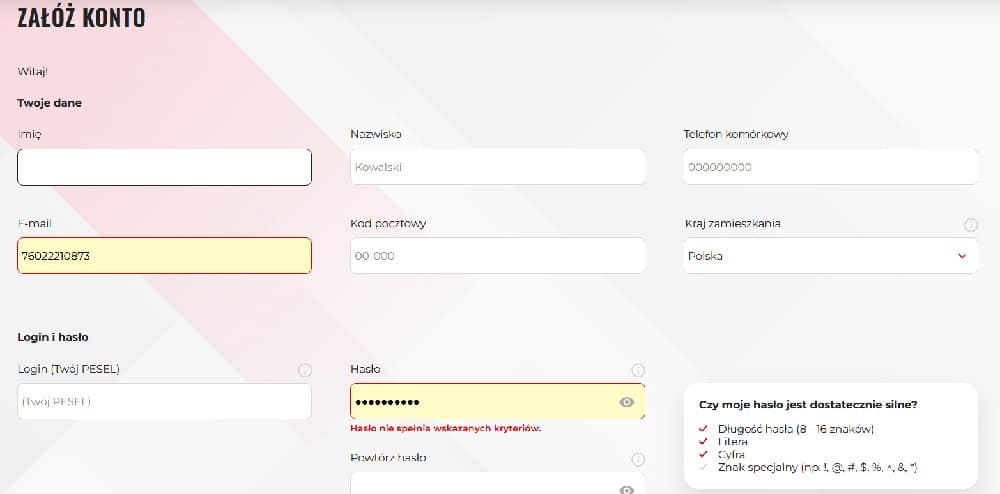Click the Kod pocztowy input field
The height and width of the screenshot is (494, 1000).
[x=497, y=256]
